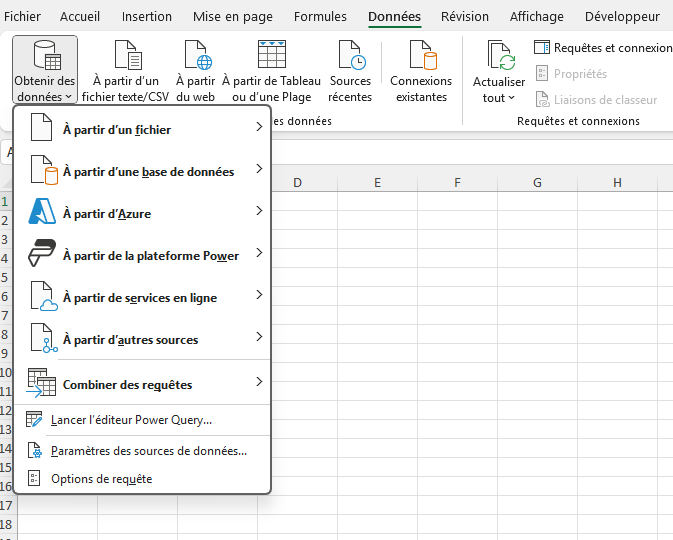Image resolution: width=673 pixels, height=540 pixels.
Task: Choose À partir de la plateforme Power entry
Action: 142,254
